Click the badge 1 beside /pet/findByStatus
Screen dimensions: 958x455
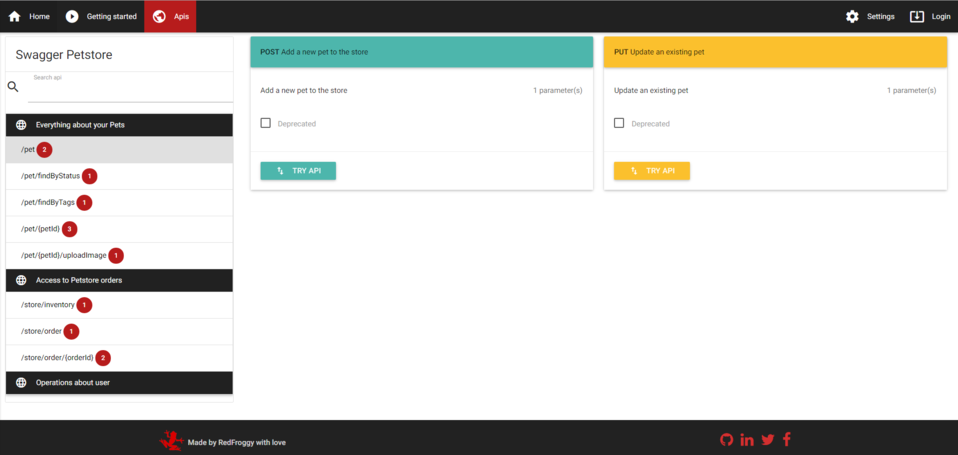(x=90, y=176)
